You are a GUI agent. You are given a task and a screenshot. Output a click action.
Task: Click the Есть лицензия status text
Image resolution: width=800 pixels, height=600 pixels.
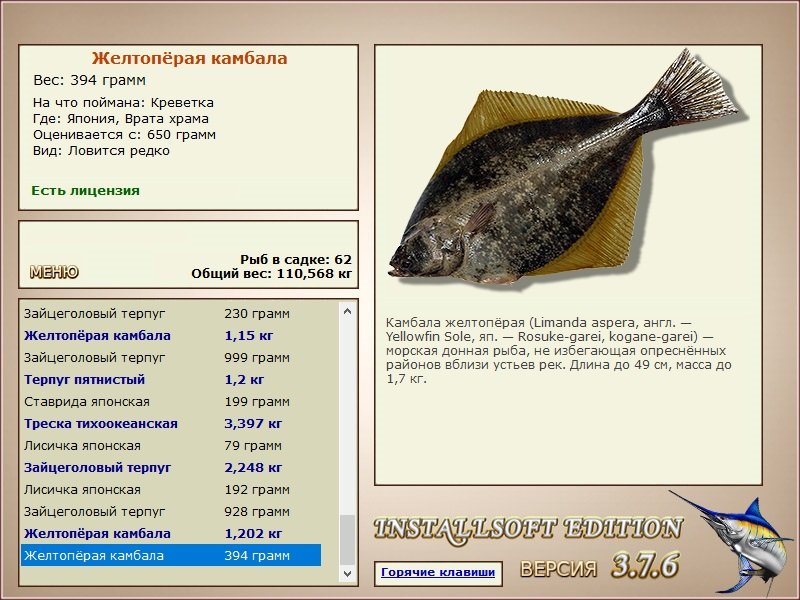(86, 190)
